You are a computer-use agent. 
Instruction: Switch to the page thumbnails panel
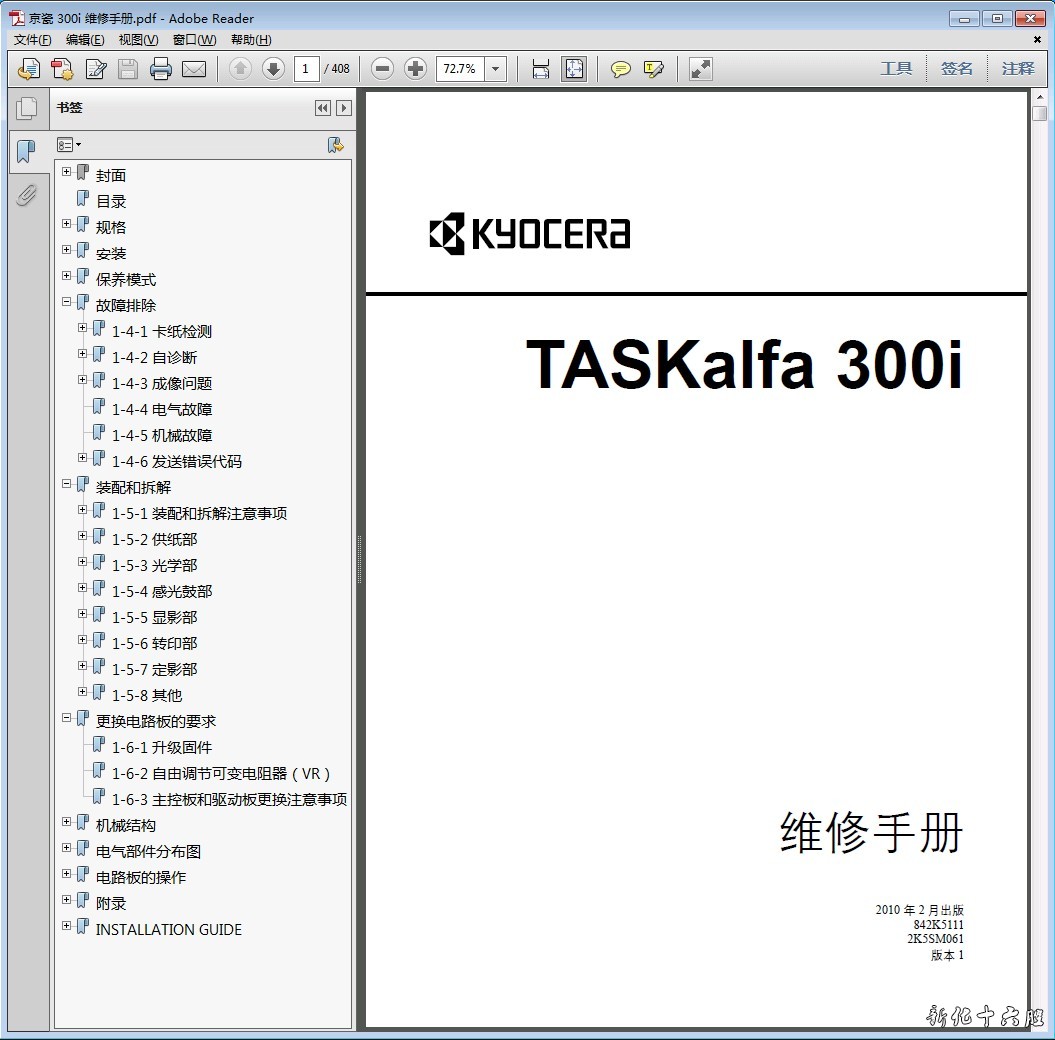26,108
